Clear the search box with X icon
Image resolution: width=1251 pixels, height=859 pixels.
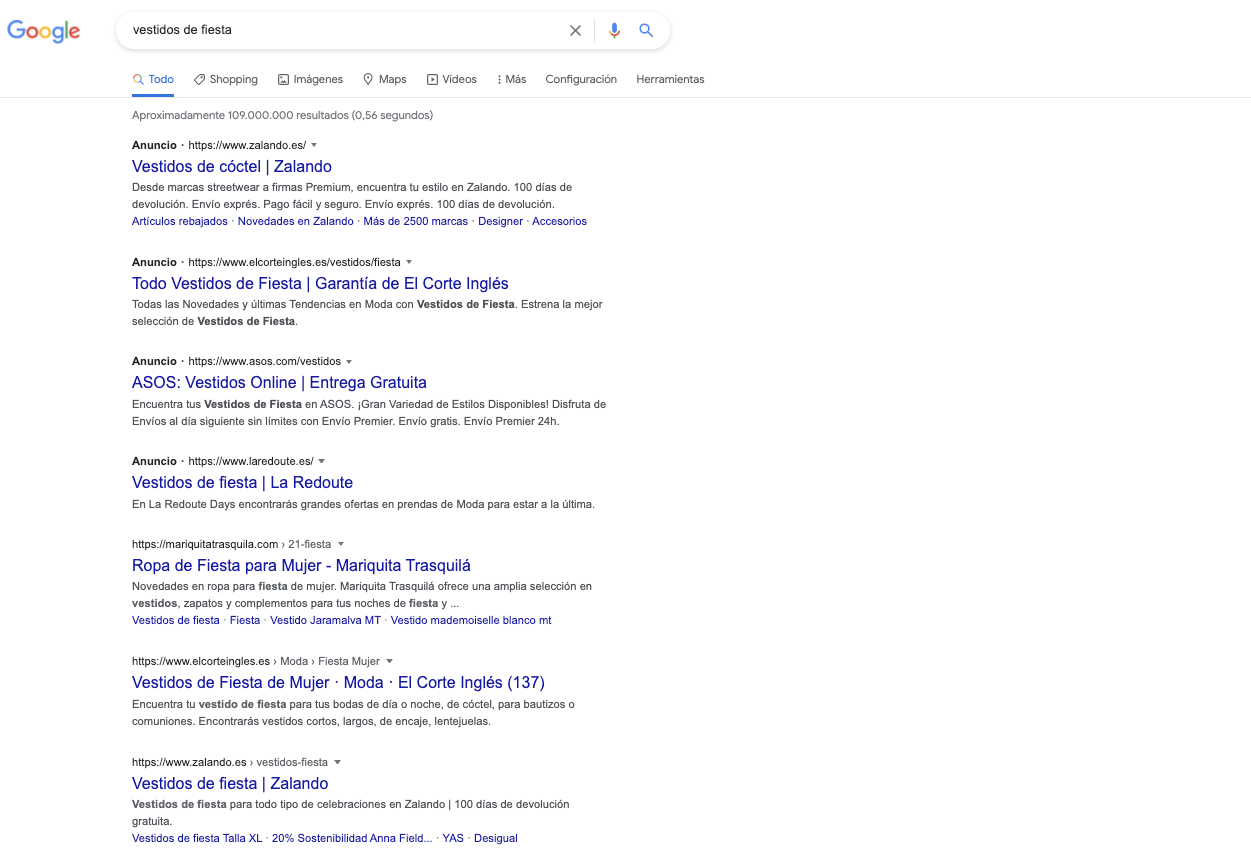coord(575,30)
